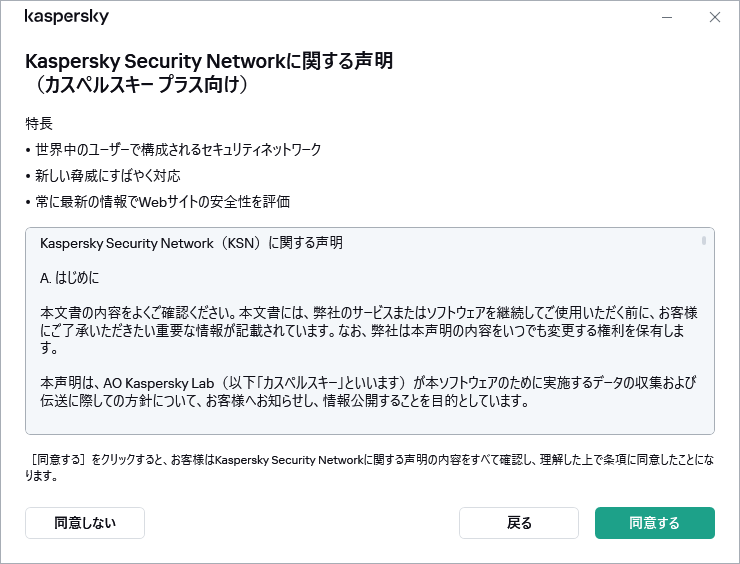Click the （カスペルスキー プラス向け） subtitle line
The height and width of the screenshot is (564, 740).
click(x=137, y=86)
